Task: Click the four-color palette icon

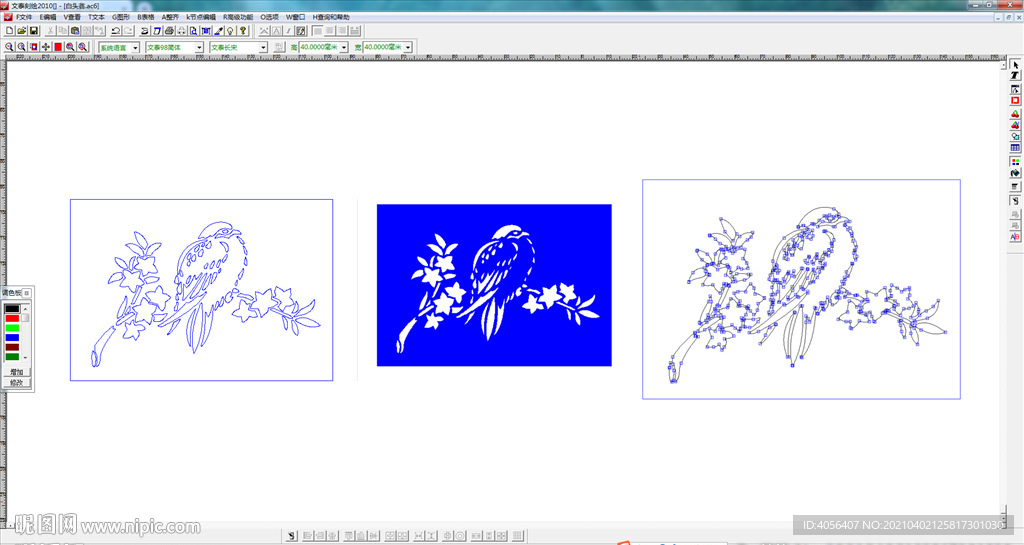Action: point(1015,161)
